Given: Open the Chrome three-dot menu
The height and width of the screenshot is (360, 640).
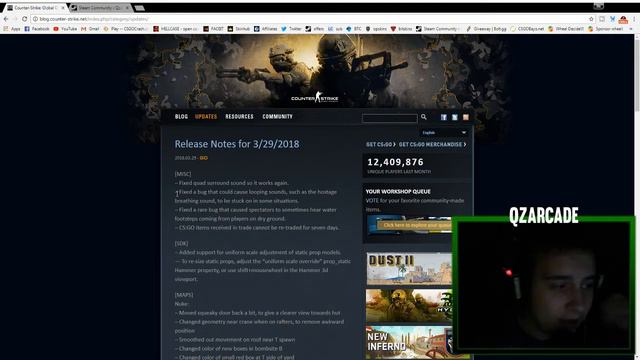Looking at the screenshot, I should [x=634, y=19].
